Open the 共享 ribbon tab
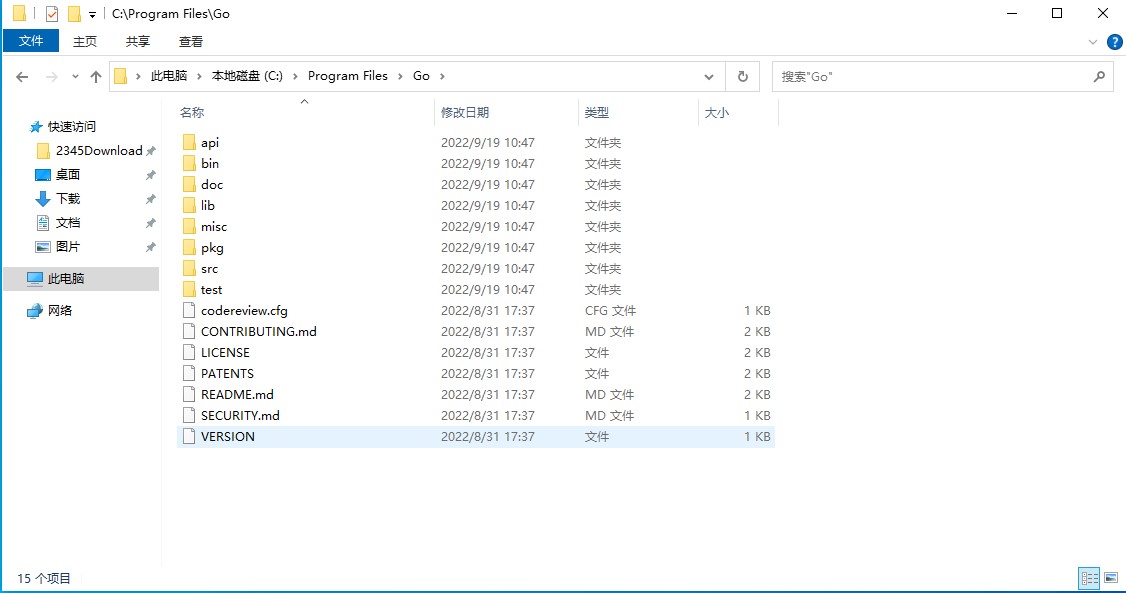This screenshot has width=1126, height=593. click(x=138, y=42)
